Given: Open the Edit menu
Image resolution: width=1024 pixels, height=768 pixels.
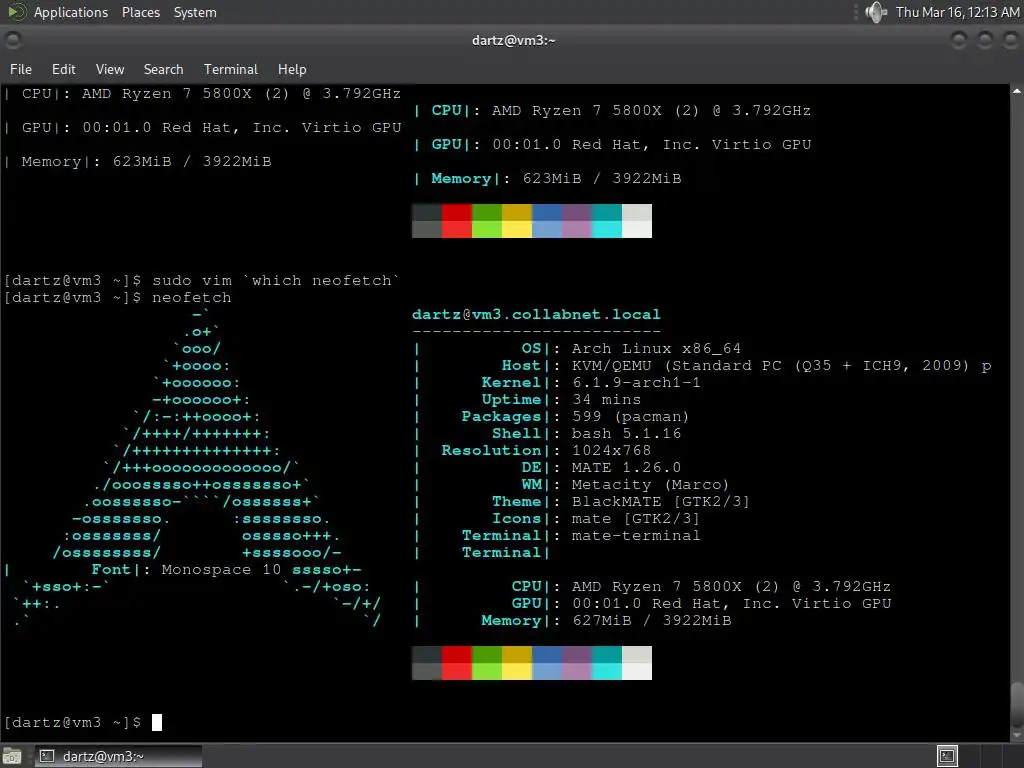Looking at the screenshot, I should [x=63, y=69].
